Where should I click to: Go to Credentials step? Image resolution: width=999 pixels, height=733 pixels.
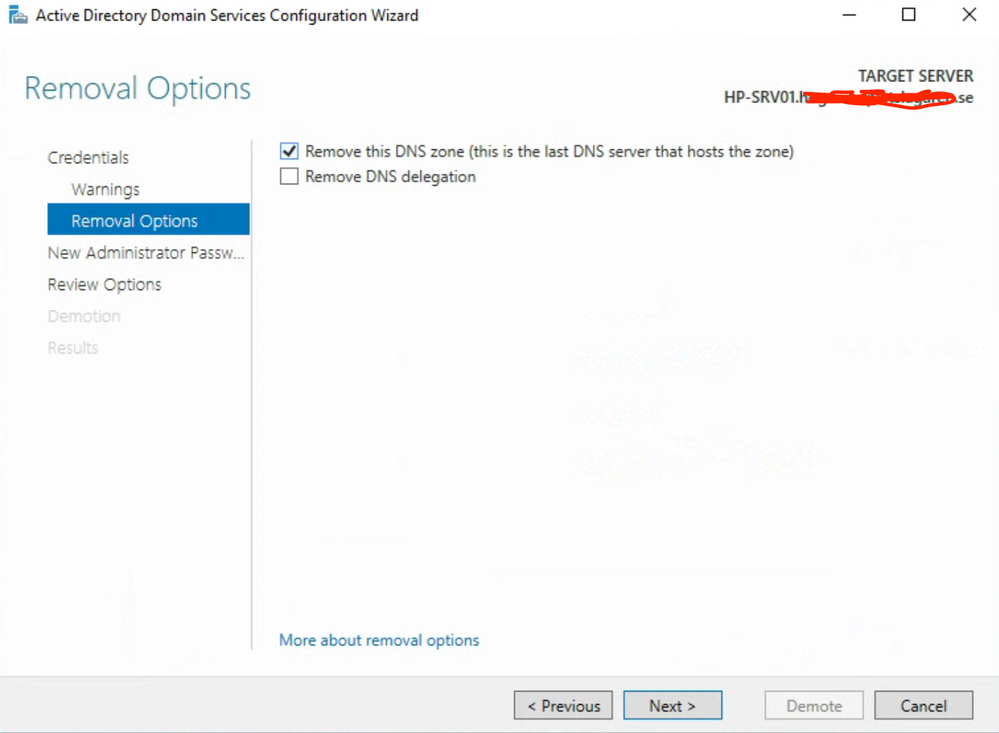tap(88, 157)
